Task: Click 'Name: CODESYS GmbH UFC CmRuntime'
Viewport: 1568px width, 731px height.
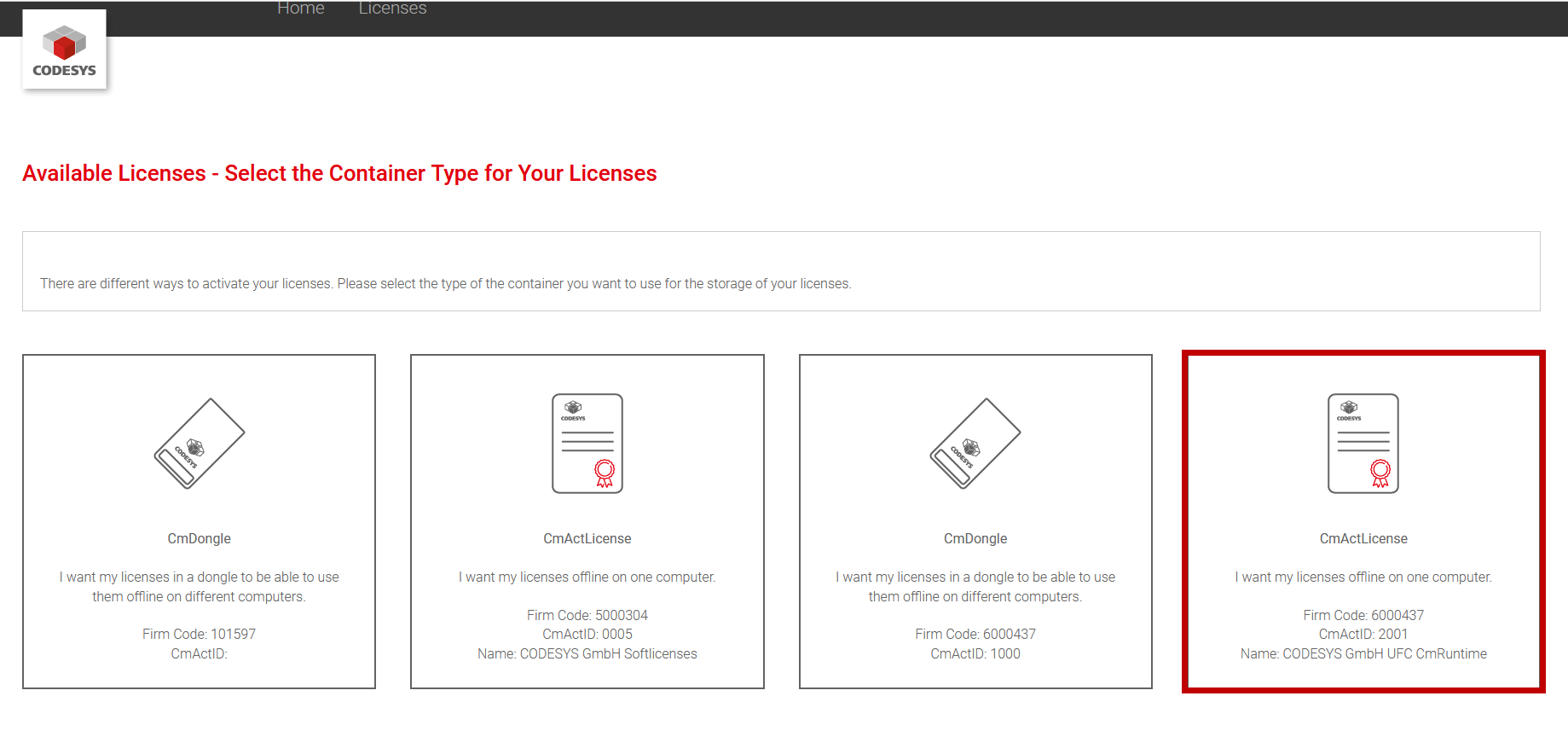Action: [1363, 653]
